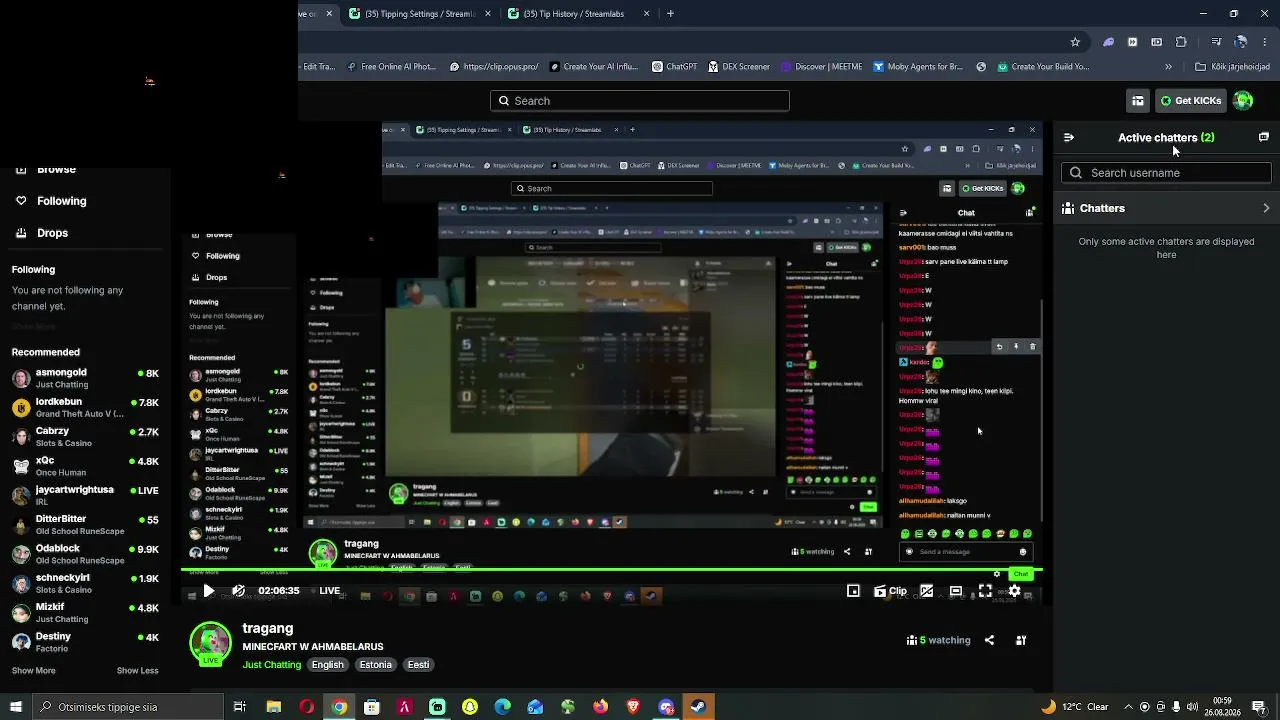Open Chrome from the taskbar

tap(339, 707)
